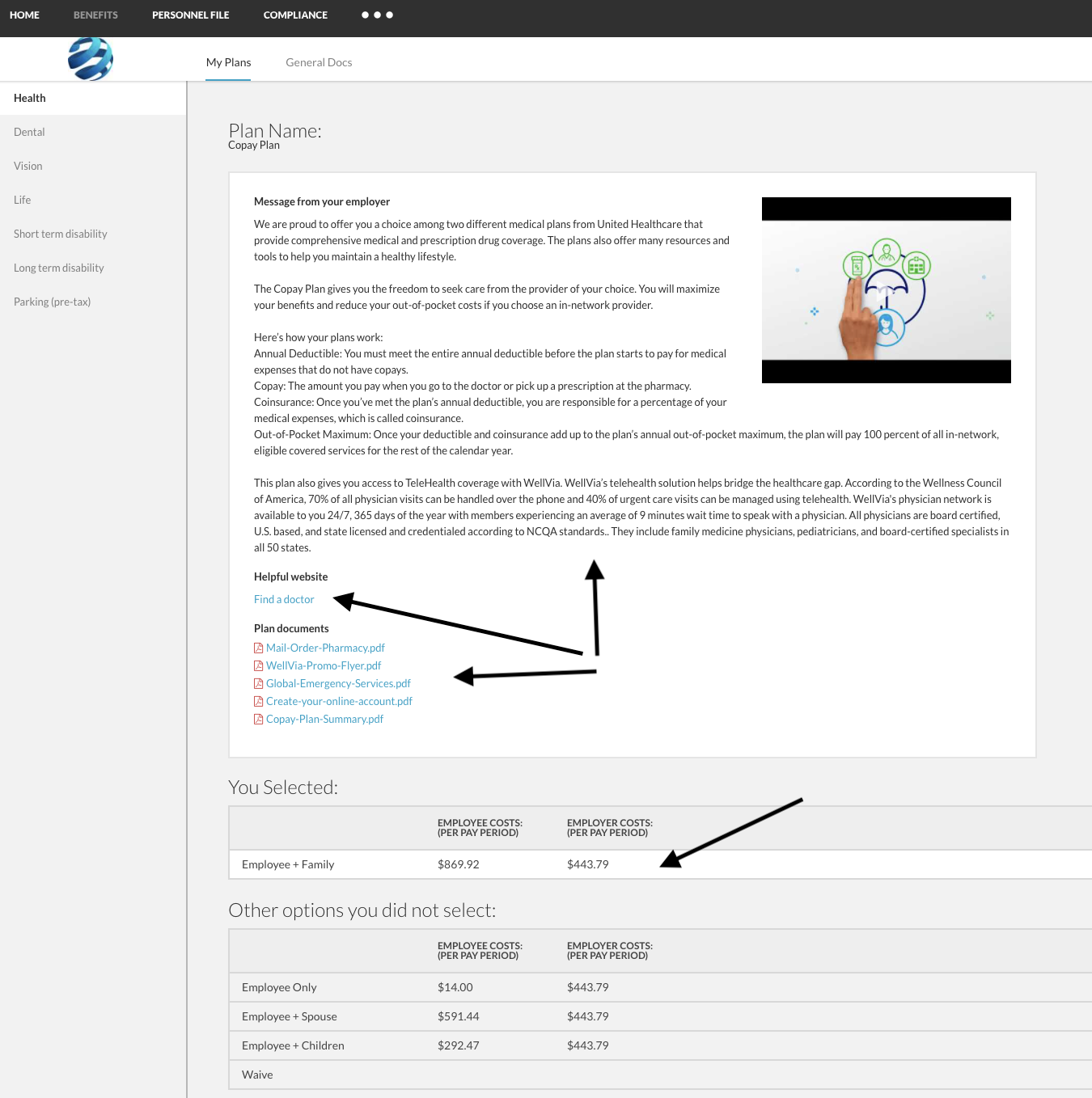Click the $292.47 employee cost value
The image size is (1092, 1098).
click(459, 1045)
